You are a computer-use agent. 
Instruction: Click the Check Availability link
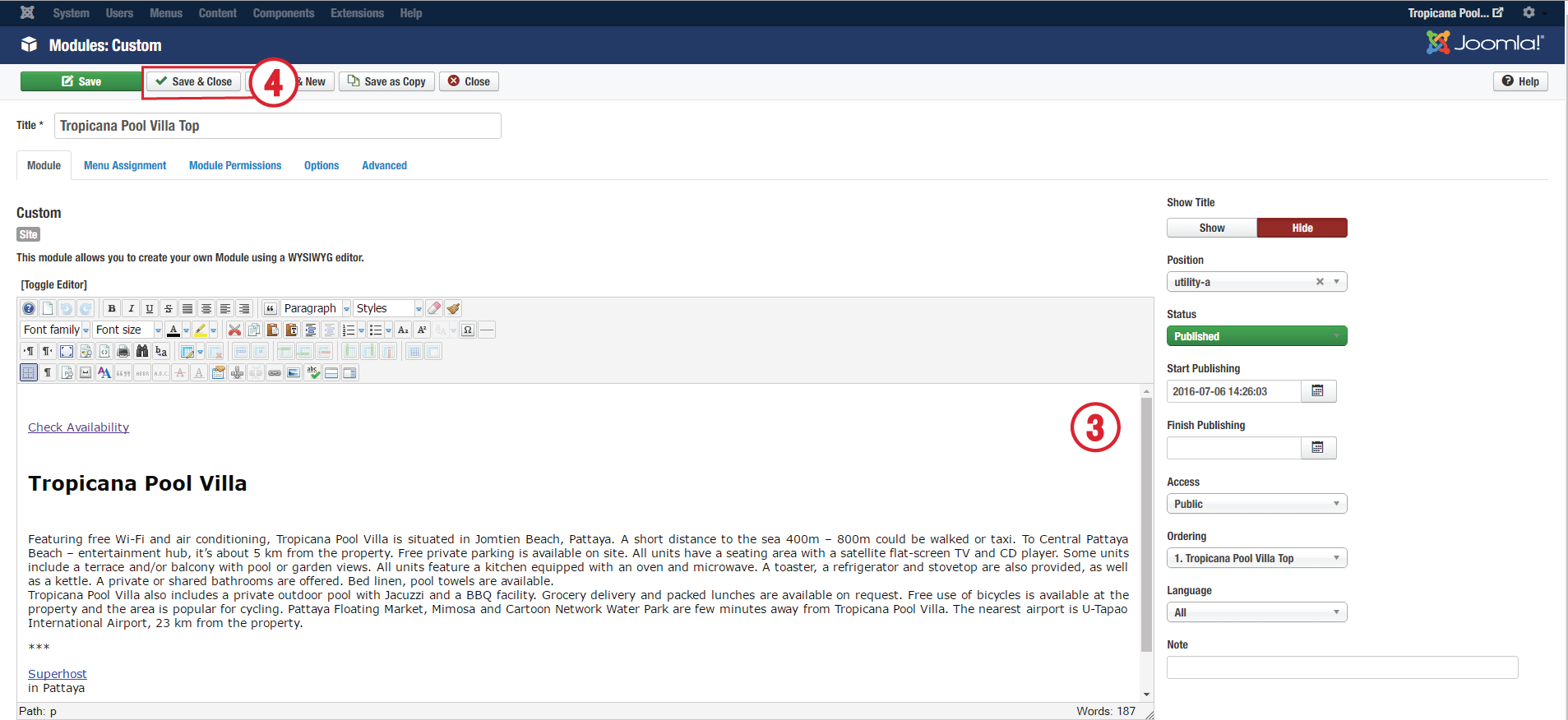[x=78, y=427]
